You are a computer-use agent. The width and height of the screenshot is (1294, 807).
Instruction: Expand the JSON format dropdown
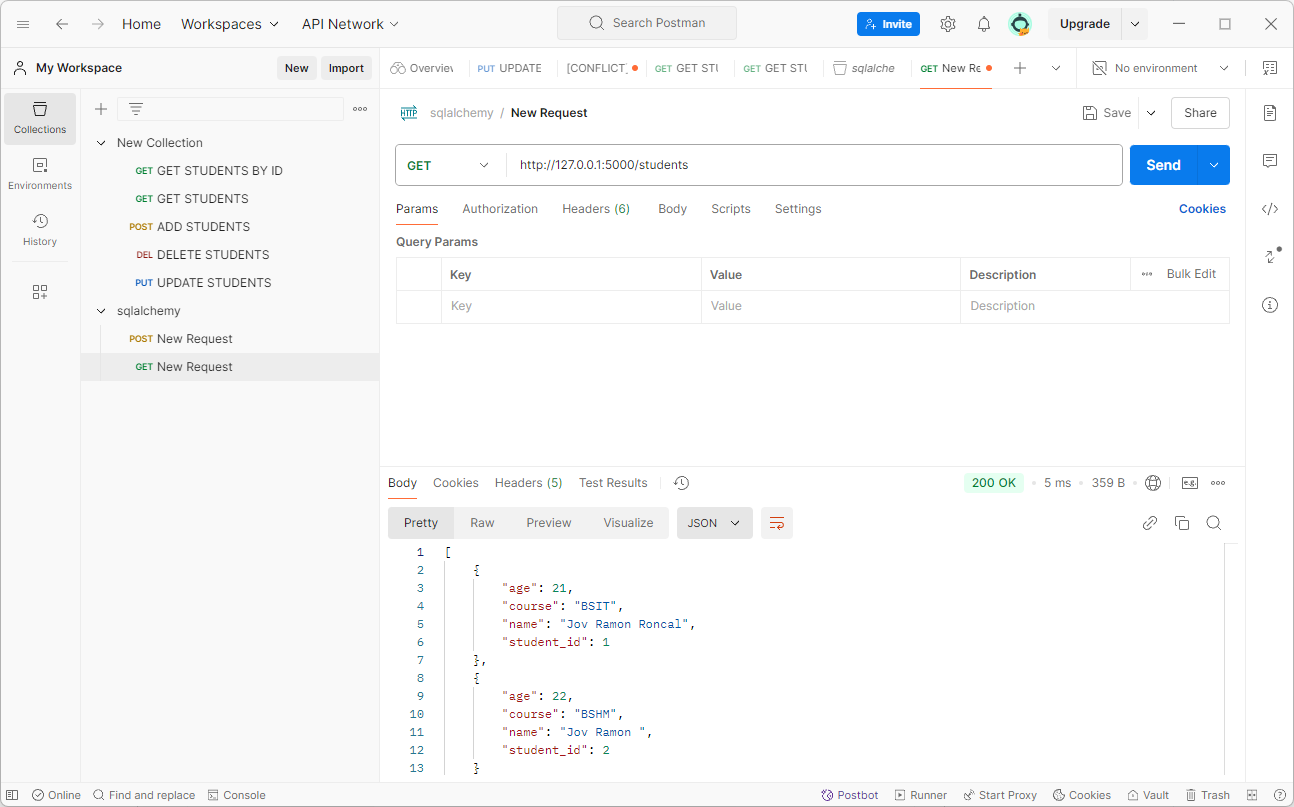coord(715,523)
